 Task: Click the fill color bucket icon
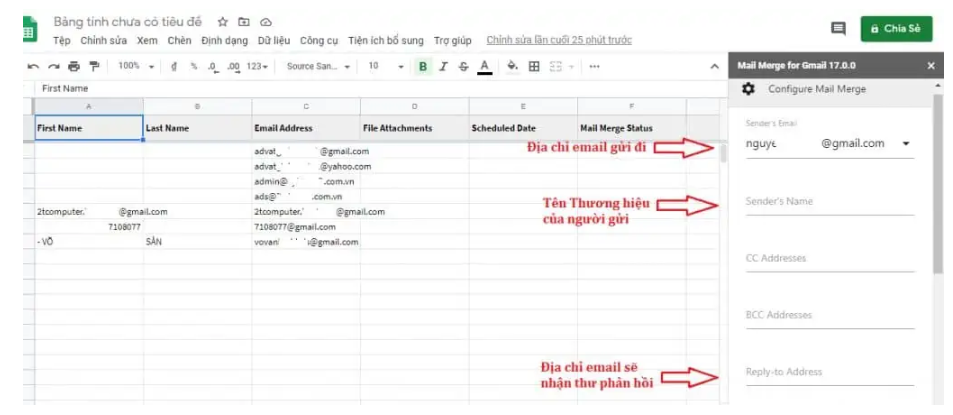point(512,67)
